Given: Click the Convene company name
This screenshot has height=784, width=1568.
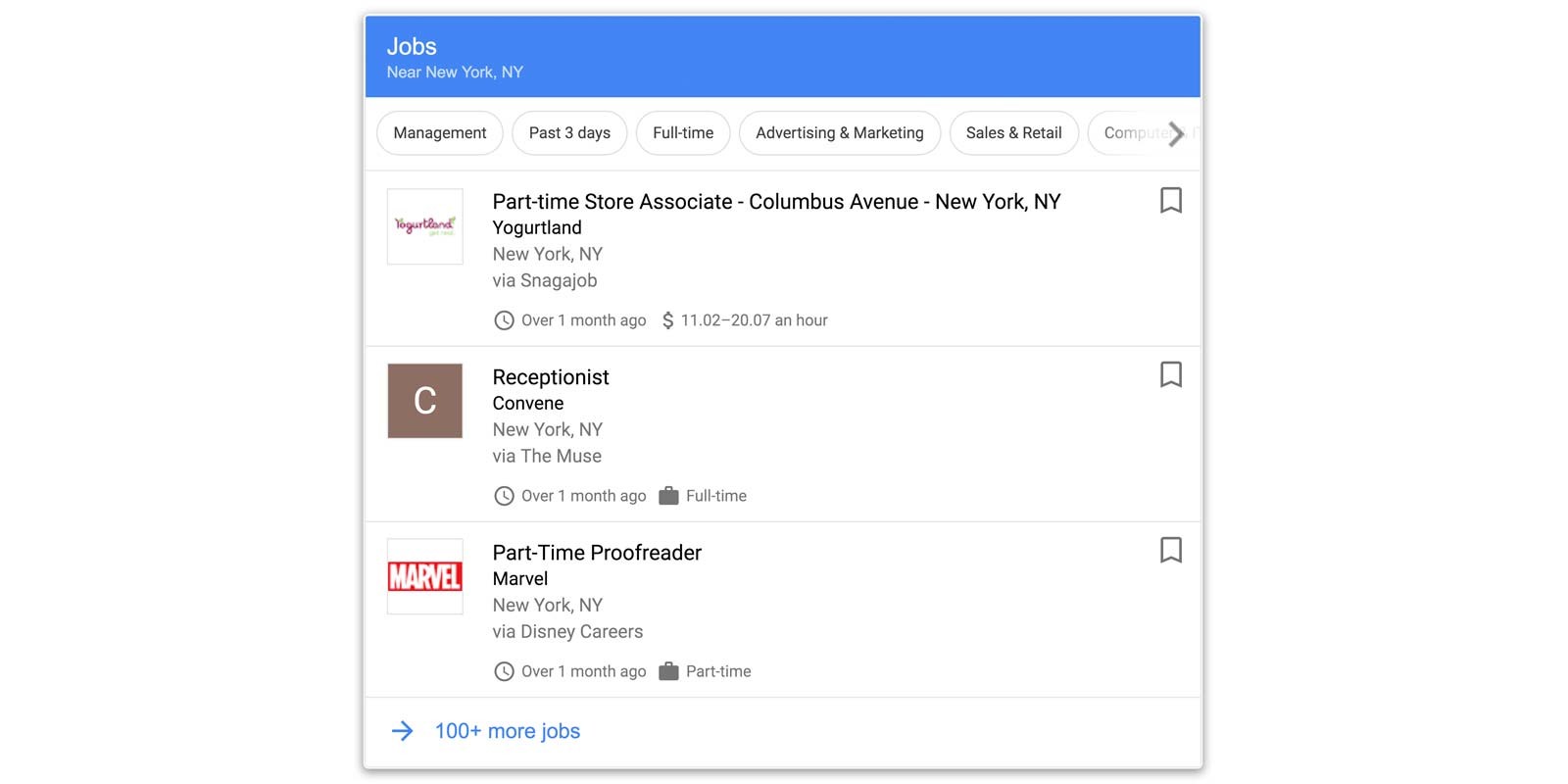Looking at the screenshot, I should tap(528, 403).
